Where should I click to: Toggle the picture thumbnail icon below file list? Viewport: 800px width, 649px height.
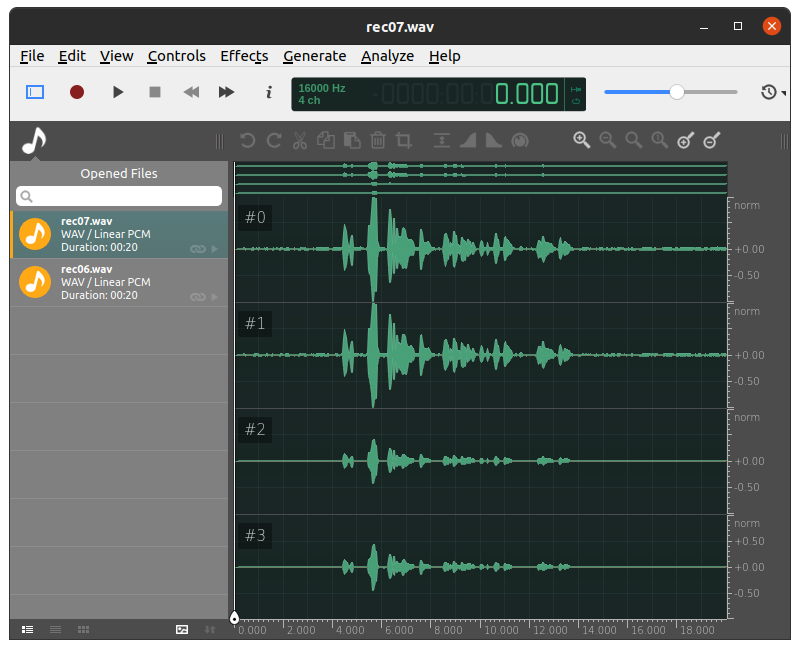point(182,630)
